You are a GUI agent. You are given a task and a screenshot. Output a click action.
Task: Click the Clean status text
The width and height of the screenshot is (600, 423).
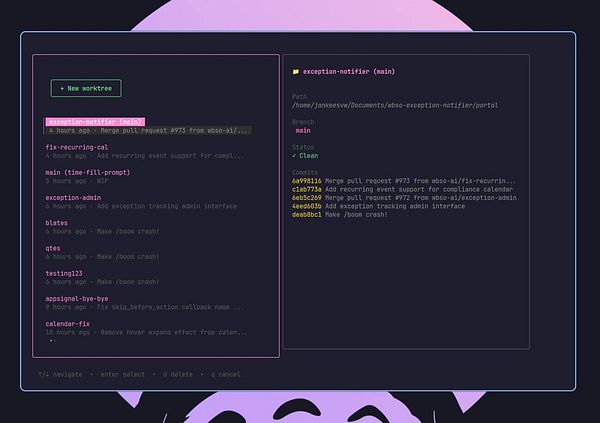tap(308, 156)
